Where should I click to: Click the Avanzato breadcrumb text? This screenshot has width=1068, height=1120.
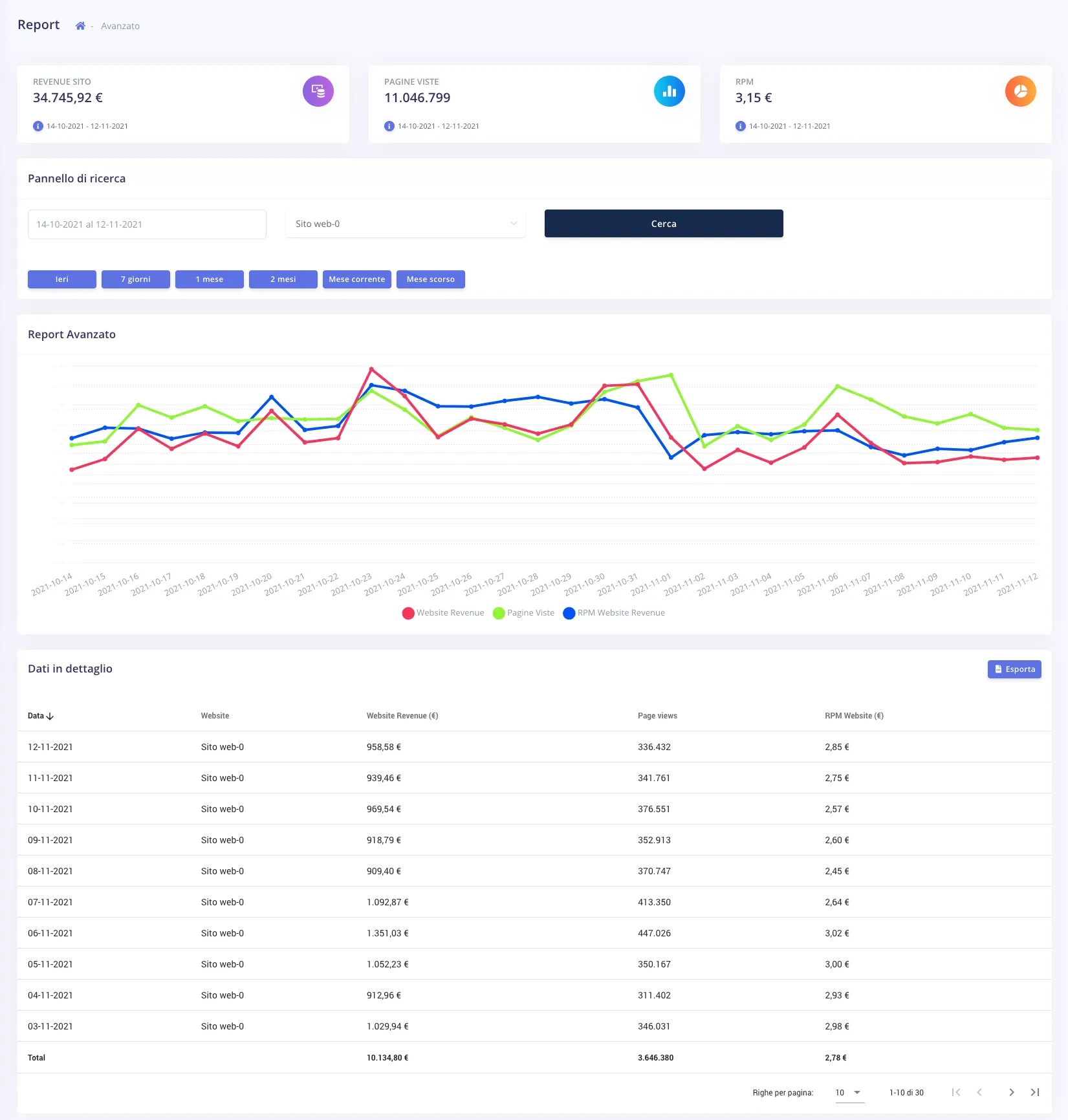click(120, 26)
